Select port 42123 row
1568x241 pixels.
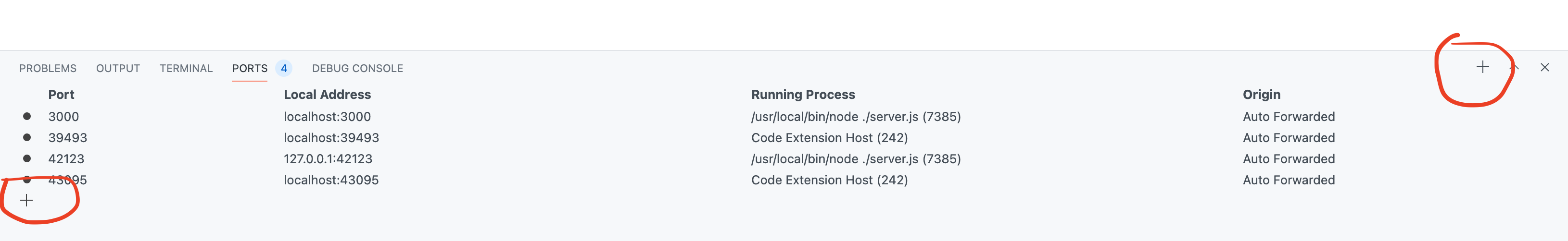[784, 159]
